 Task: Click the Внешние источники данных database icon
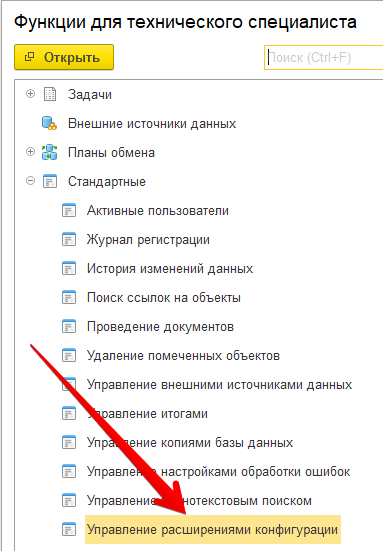pos(49,123)
